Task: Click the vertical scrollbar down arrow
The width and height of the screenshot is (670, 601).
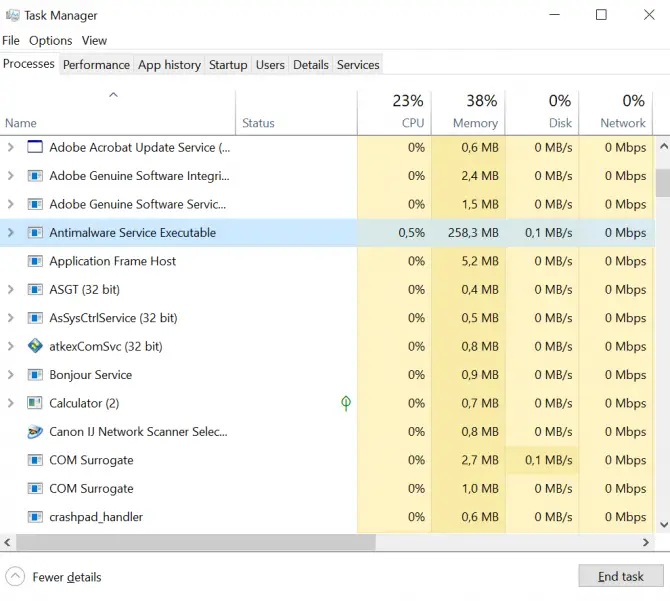Action: [x=663, y=525]
